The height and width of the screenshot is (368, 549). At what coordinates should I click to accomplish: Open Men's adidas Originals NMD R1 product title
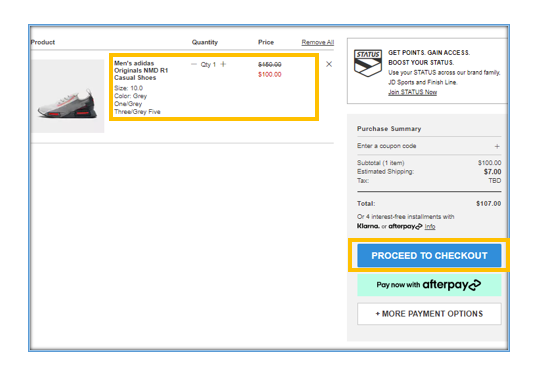point(141,70)
